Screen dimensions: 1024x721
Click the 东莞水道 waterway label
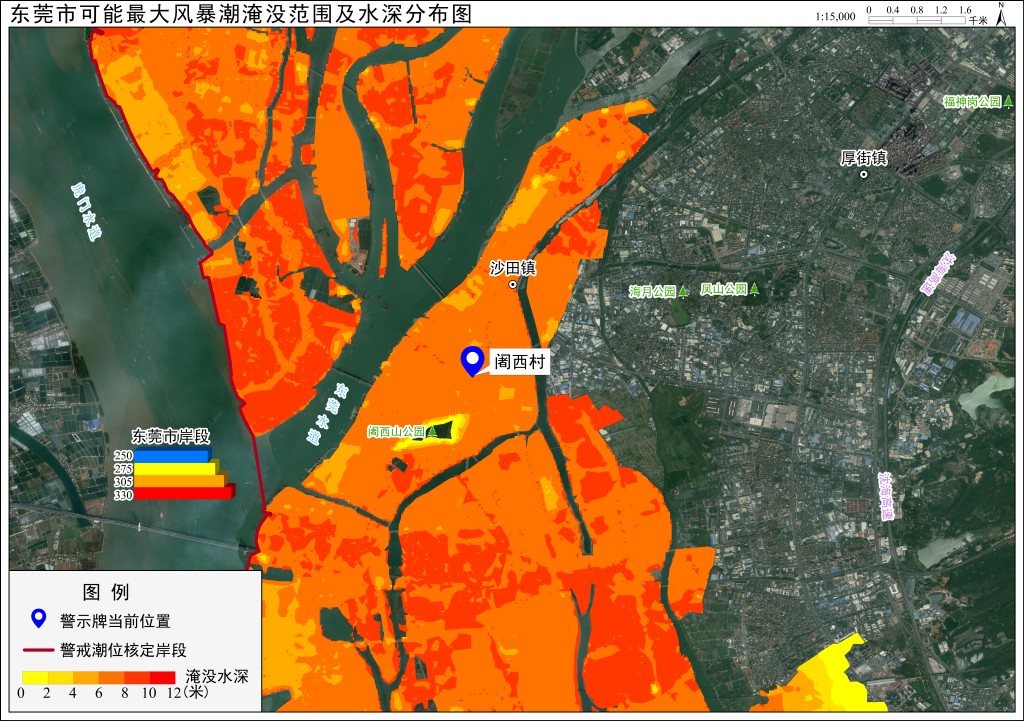click(328, 414)
